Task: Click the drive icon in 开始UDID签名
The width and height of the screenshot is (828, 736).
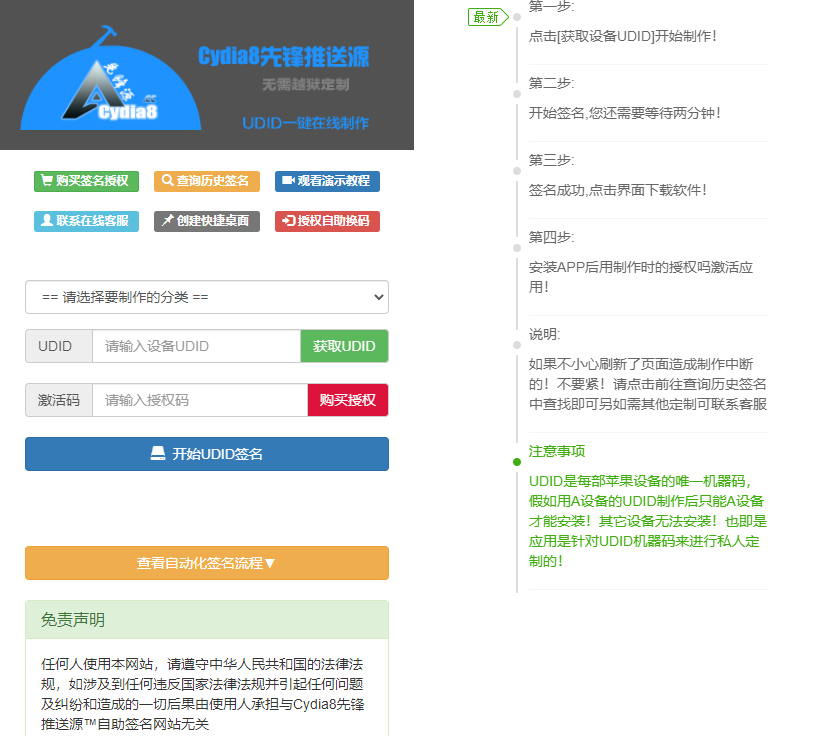Action: click(158, 454)
